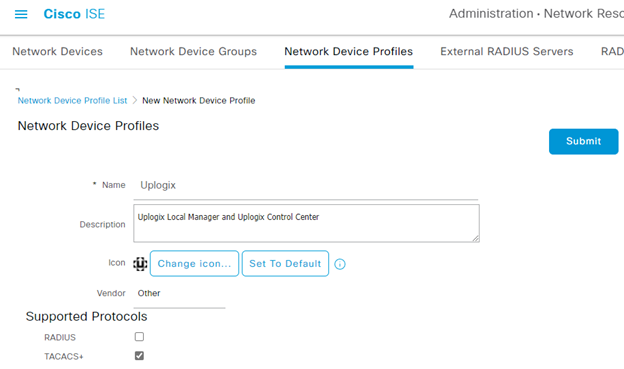Uncheck the TACACS+ protocol checkbox
The image size is (624, 369).
(139, 355)
